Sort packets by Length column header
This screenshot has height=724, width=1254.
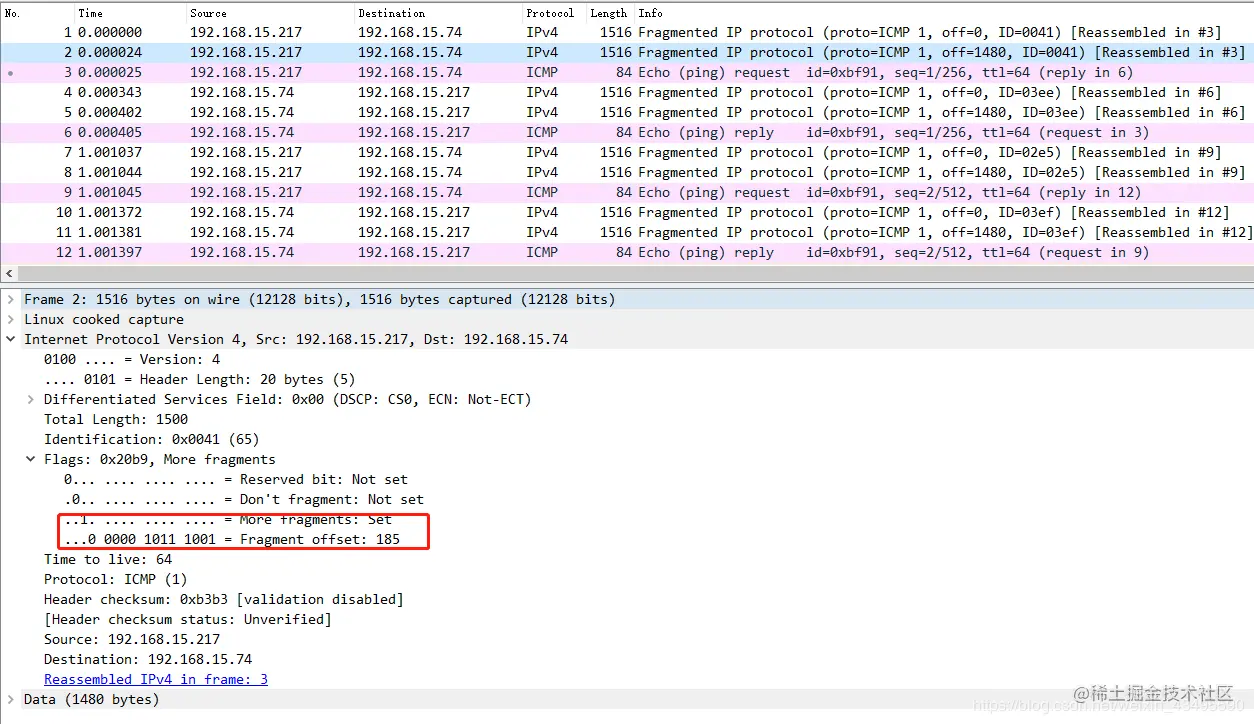tap(610, 13)
